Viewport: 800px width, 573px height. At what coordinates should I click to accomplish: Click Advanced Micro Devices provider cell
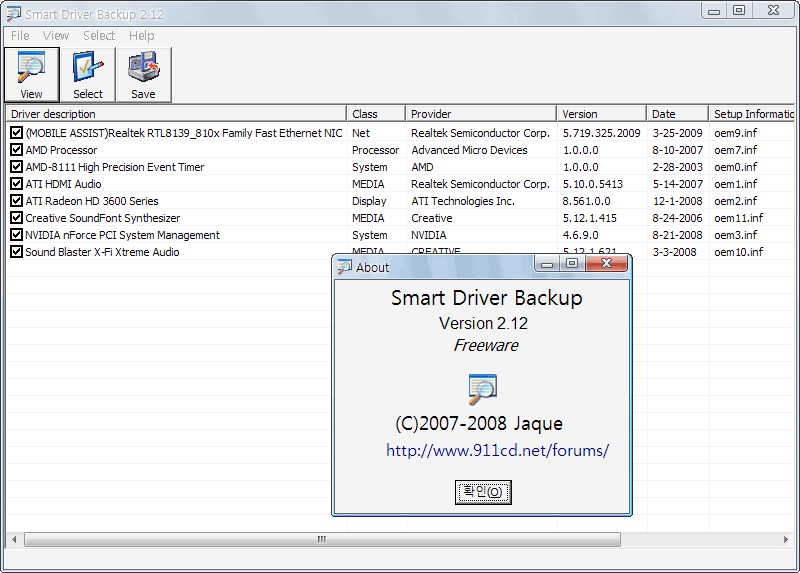(x=469, y=150)
